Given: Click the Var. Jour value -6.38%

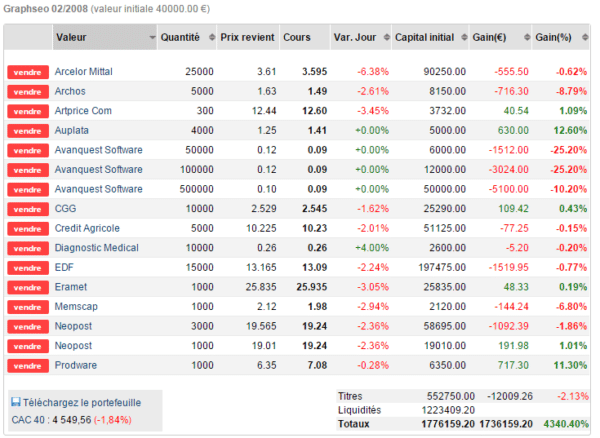Looking at the screenshot, I should (373, 72).
